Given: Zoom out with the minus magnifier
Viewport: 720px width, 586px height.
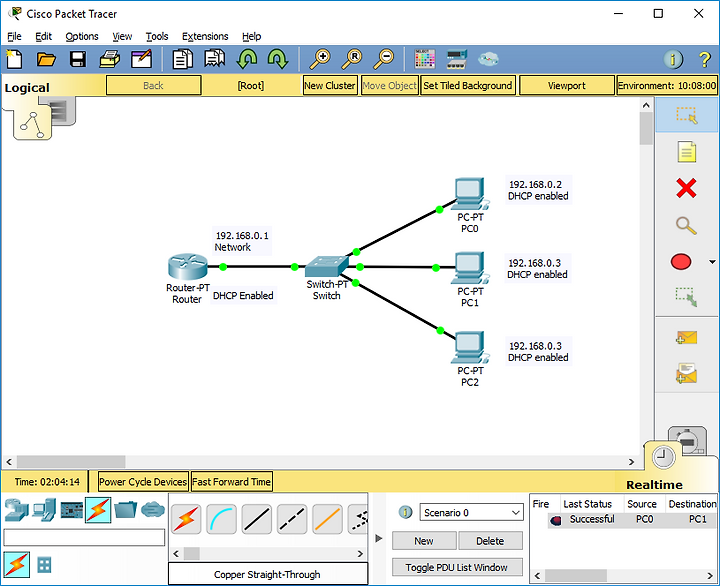Looking at the screenshot, I should pyautogui.click(x=383, y=60).
